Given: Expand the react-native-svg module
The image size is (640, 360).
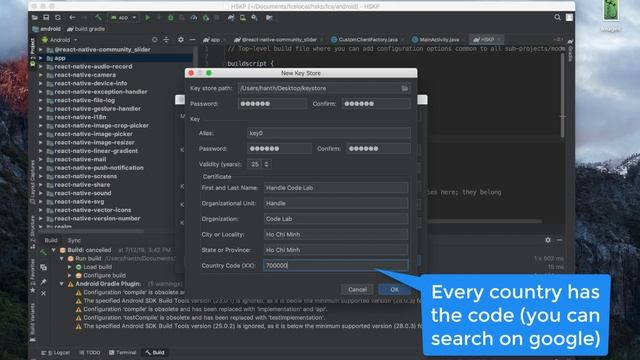Looking at the screenshot, I should (x=40, y=202).
